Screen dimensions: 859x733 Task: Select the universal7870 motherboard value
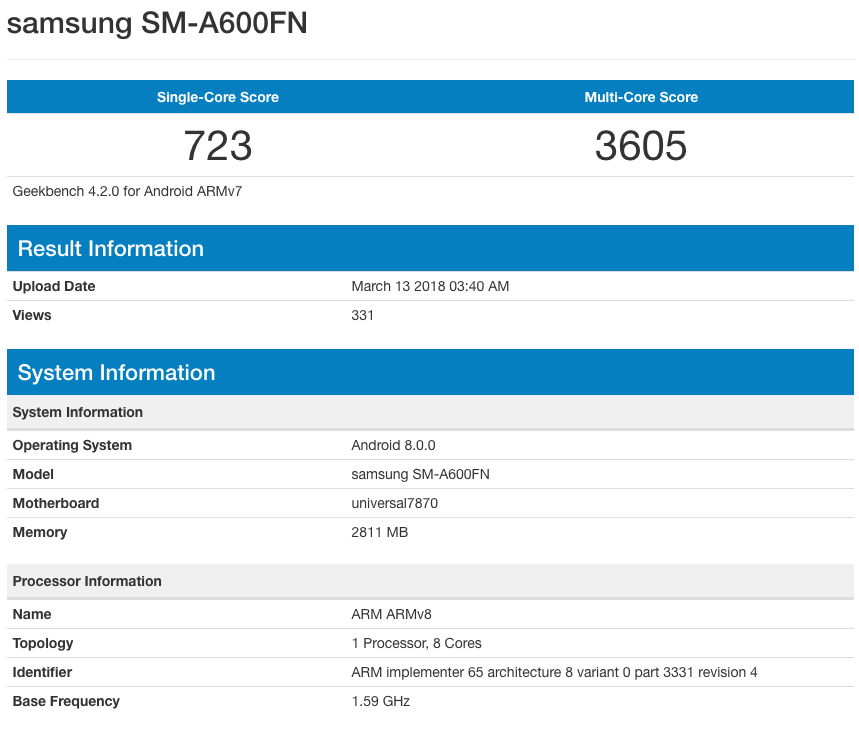click(394, 503)
